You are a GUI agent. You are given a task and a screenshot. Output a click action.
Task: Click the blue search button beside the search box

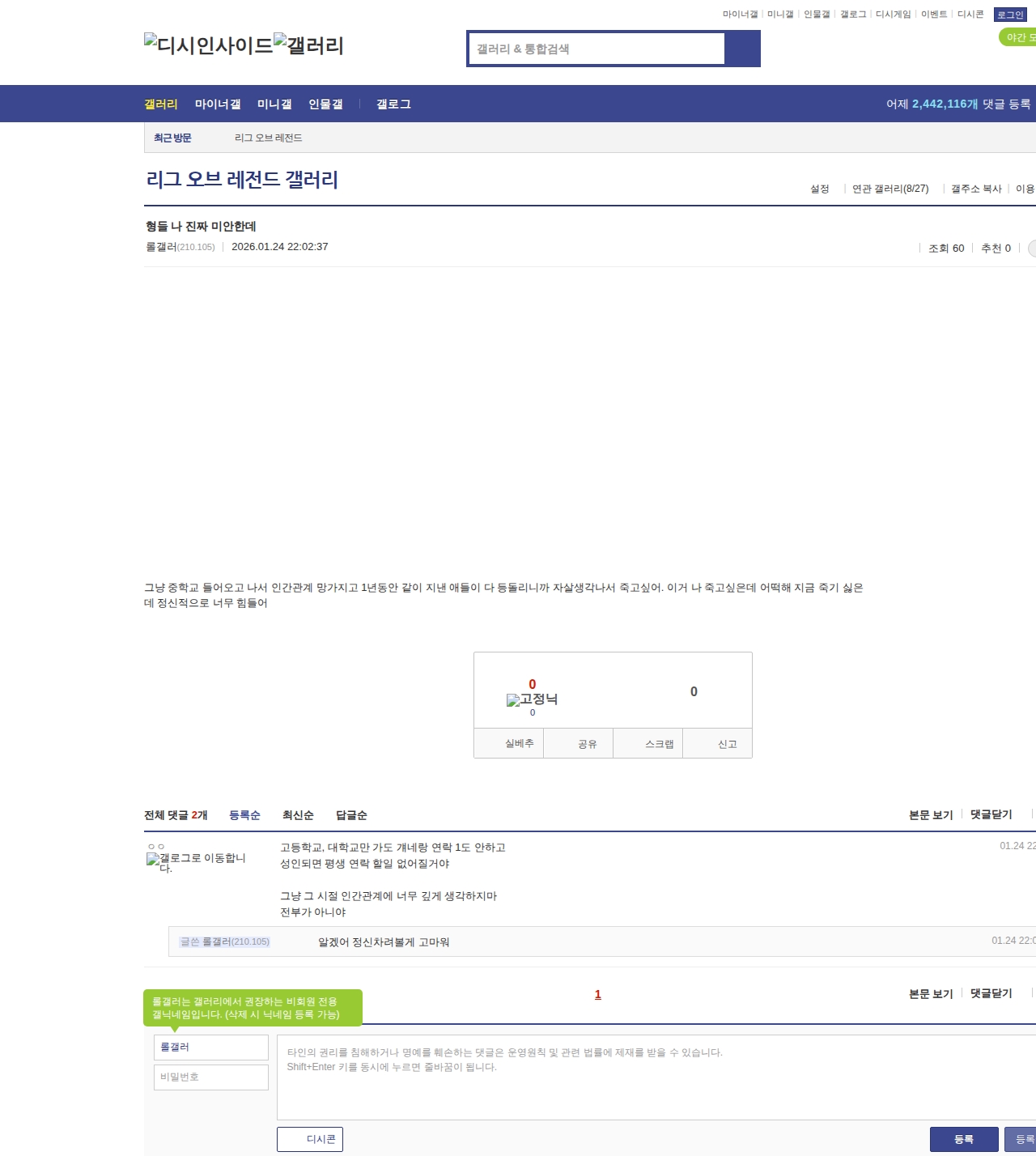[x=742, y=49]
